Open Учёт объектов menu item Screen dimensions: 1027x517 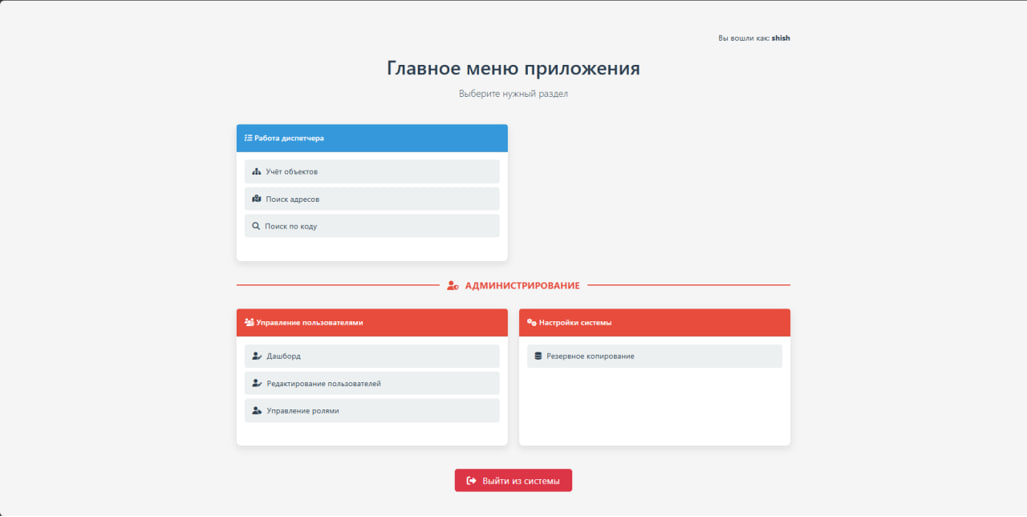coord(372,172)
